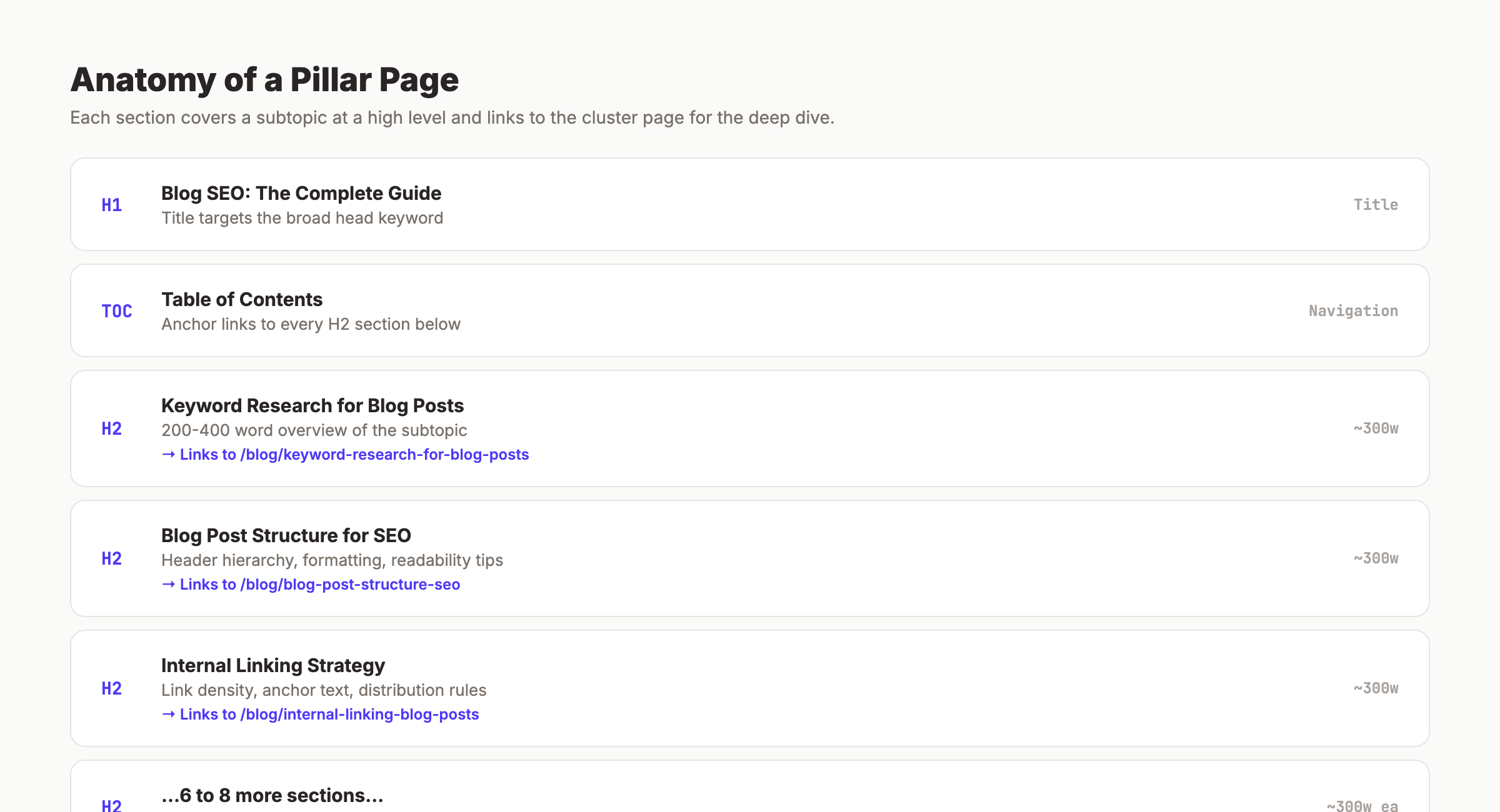The width and height of the screenshot is (1500, 812).
Task: Click the …6 to 8 more sections… card
Action: [272, 795]
